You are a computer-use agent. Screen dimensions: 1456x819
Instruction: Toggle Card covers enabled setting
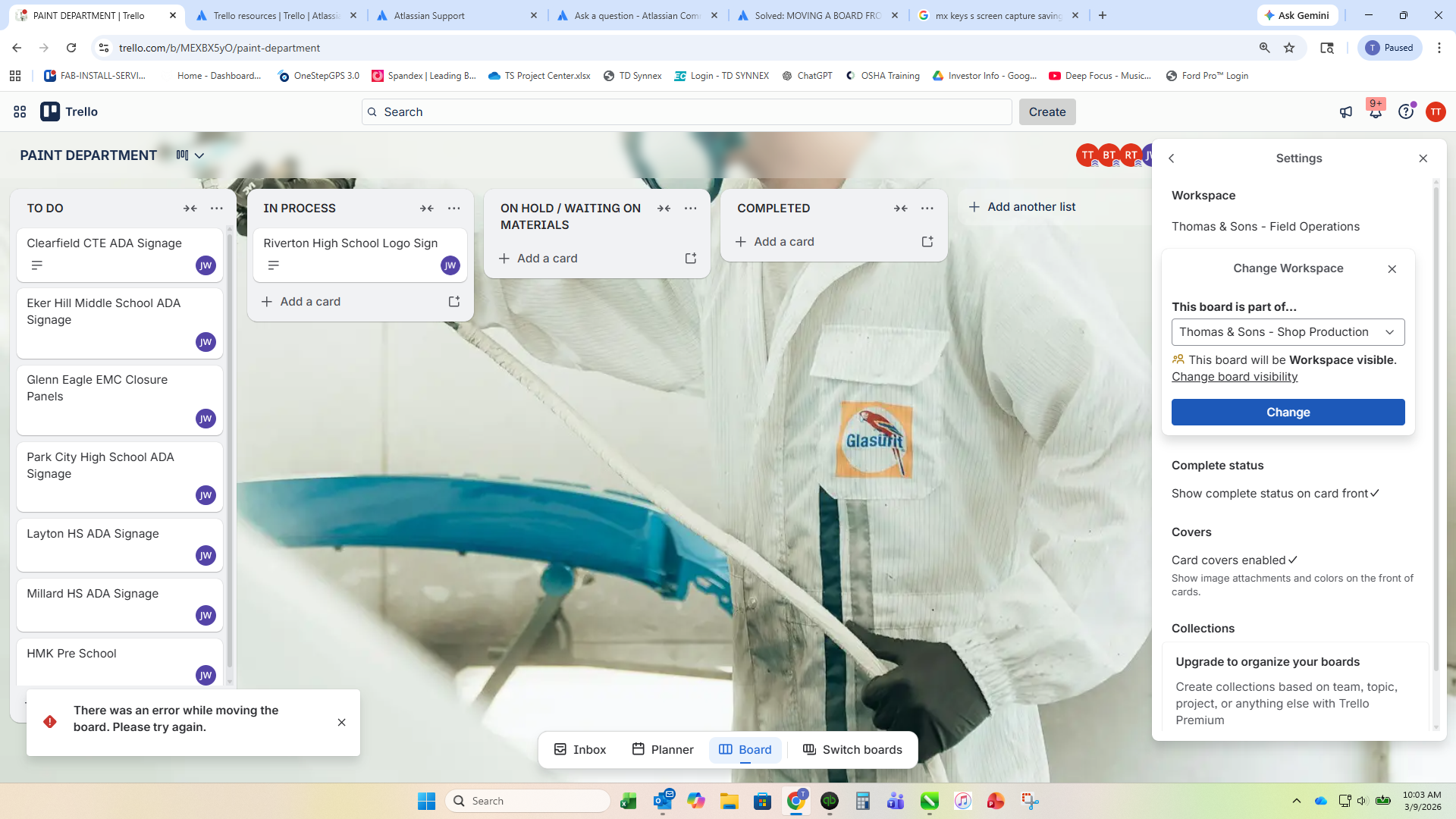pos(1235,560)
